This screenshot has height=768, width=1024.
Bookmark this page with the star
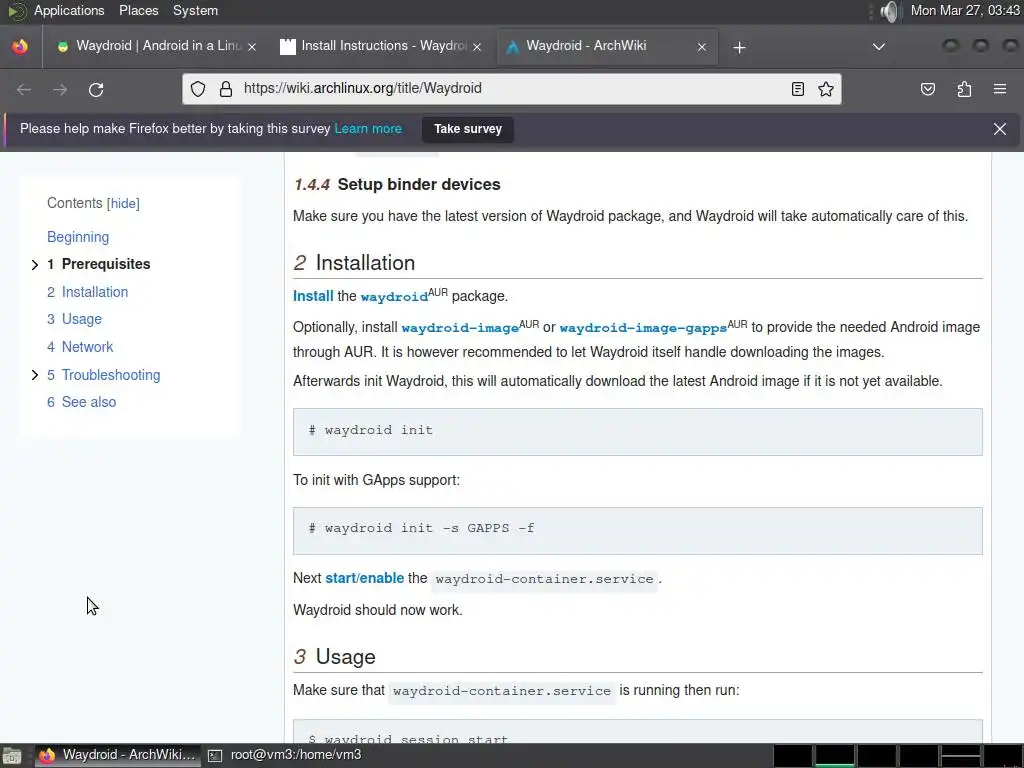826,89
